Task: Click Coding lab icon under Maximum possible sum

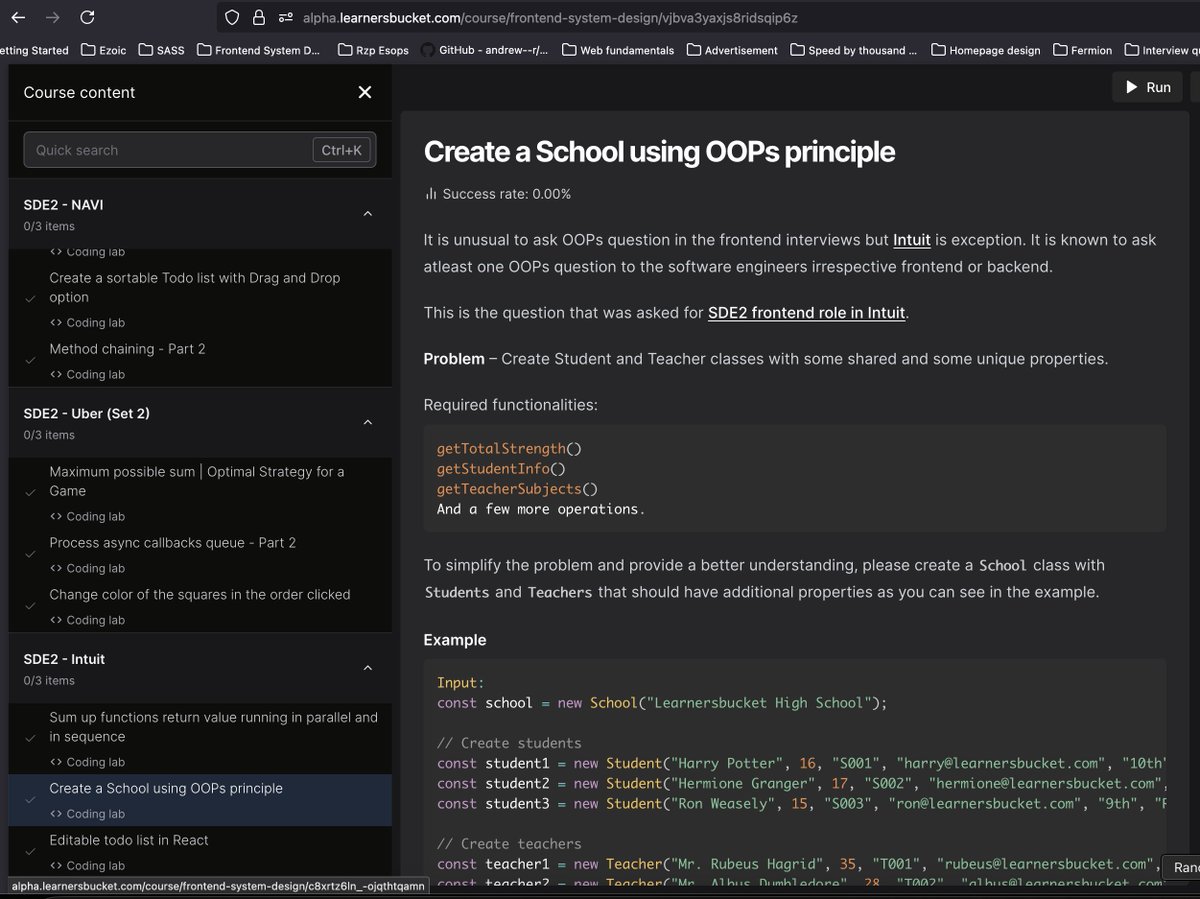Action: 56,516
